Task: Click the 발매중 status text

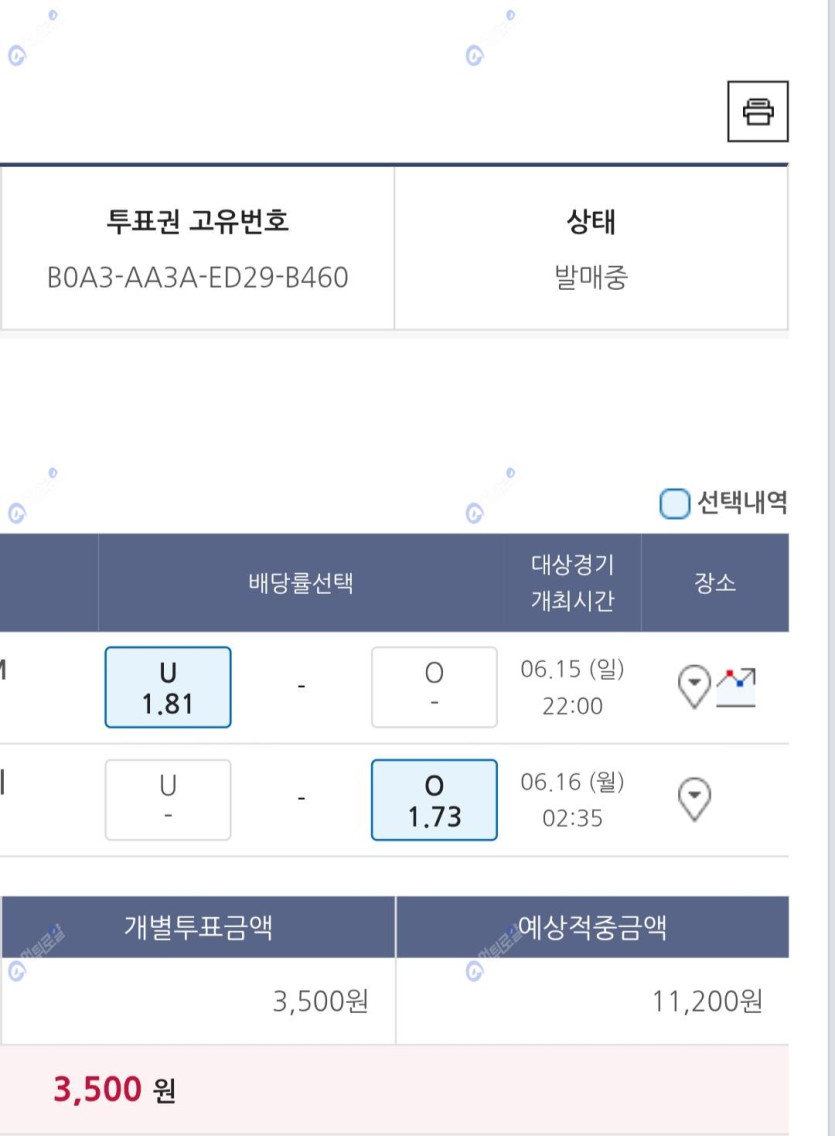Action: [591, 277]
